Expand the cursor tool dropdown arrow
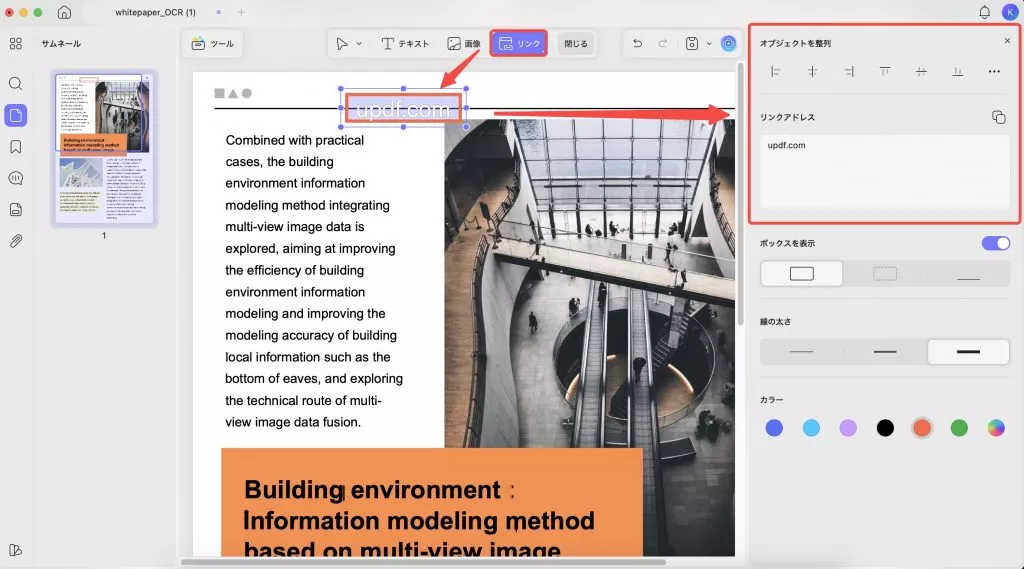This screenshot has width=1024, height=569. pyautogui.click(x=359, y=44)
